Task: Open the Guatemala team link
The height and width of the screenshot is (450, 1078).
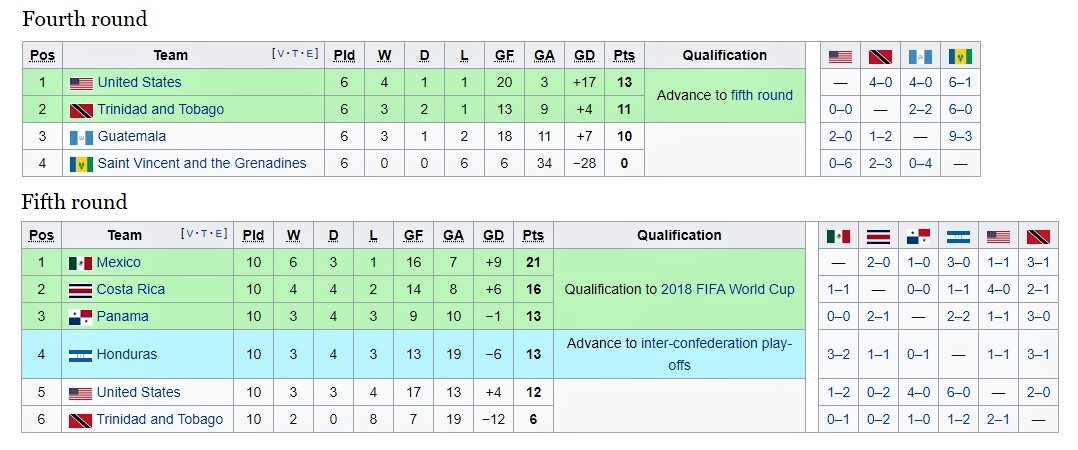Action: (132, 136)
